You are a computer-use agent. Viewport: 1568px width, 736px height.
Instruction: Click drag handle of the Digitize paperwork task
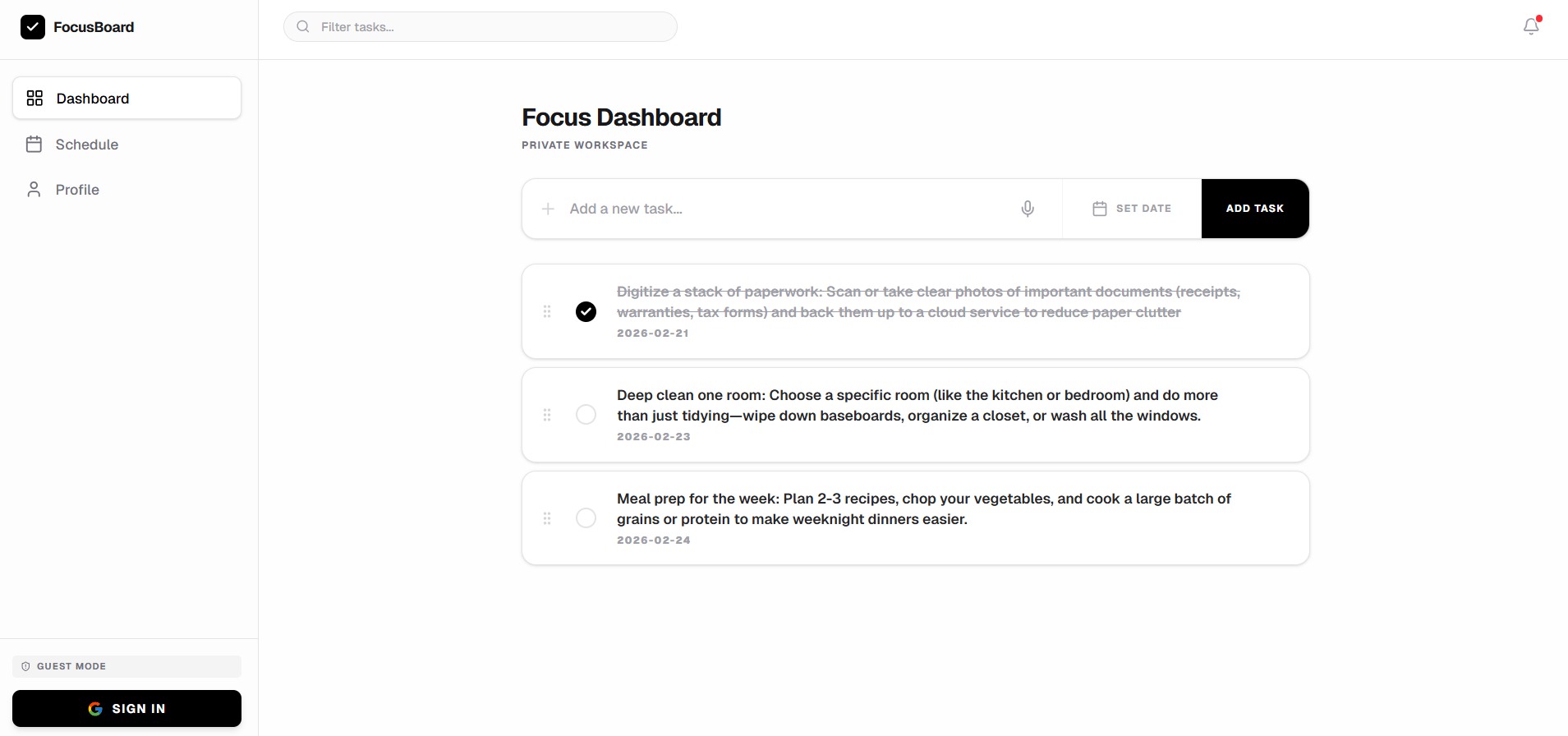(x=547, y=311)
